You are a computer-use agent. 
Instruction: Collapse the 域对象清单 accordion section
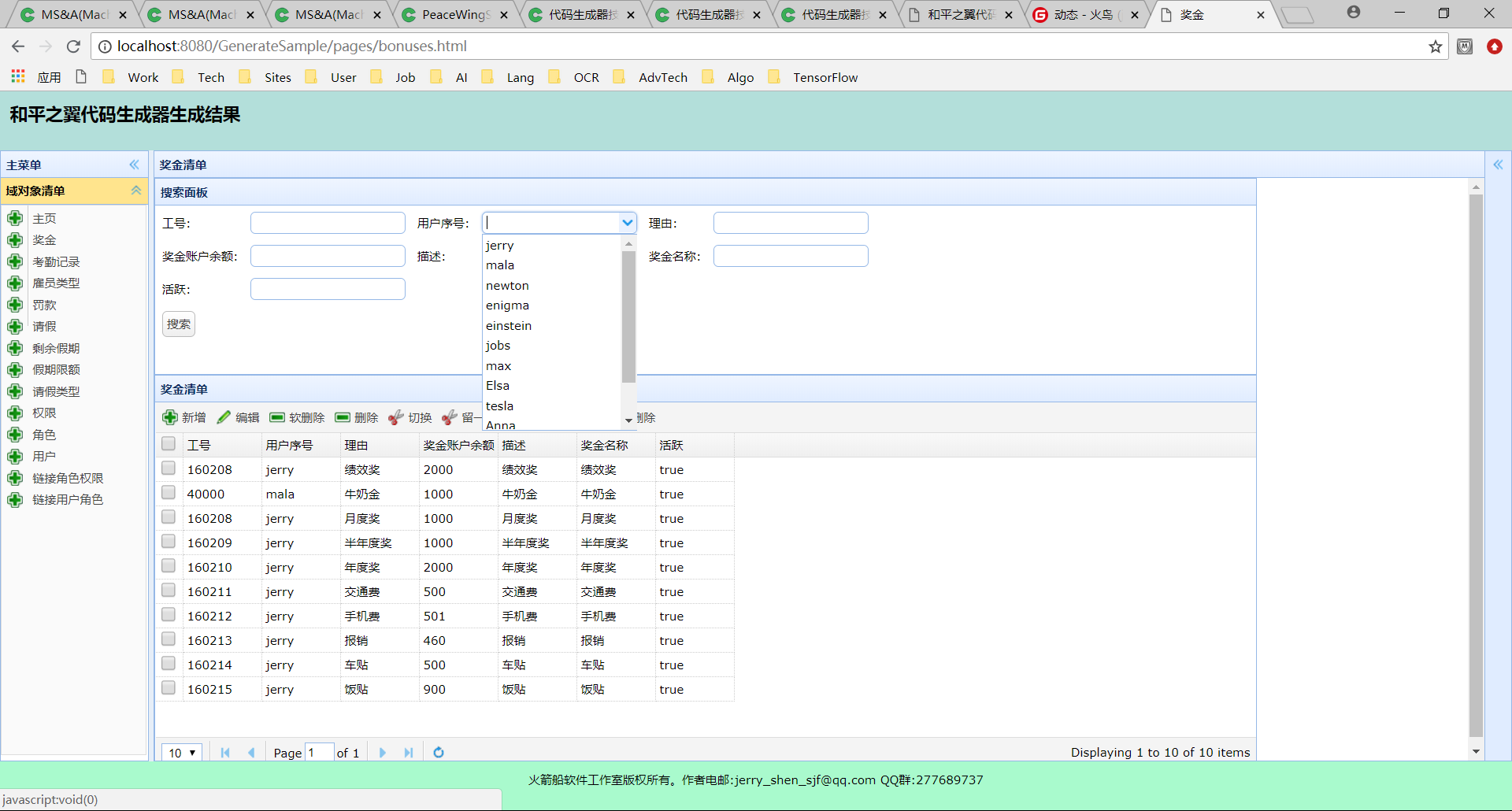click(x=136, y=191)
